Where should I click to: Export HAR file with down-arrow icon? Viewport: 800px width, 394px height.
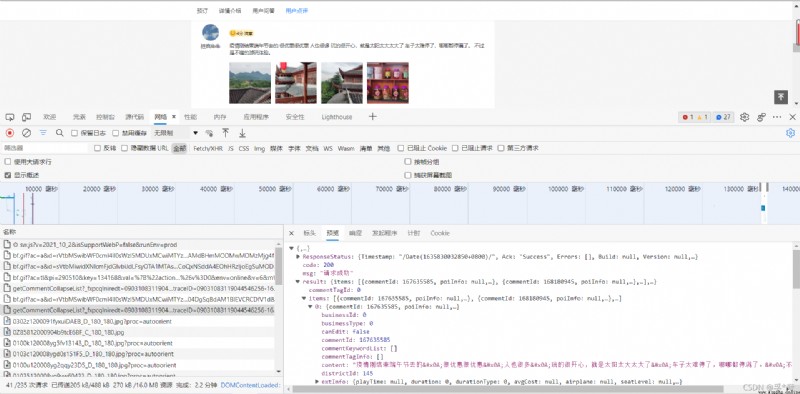(x=242, y=133)
